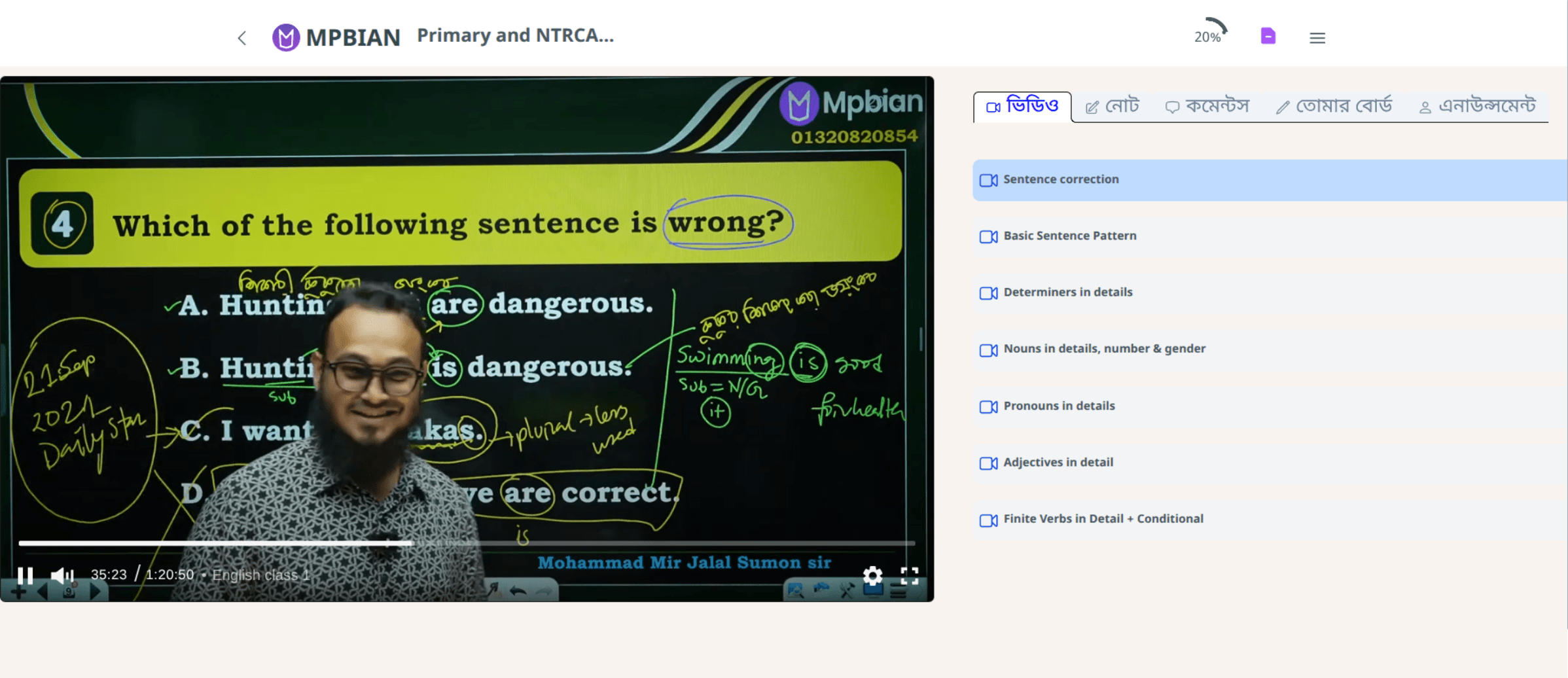
Task: Select the Finite Verbs in Detail + Conditional lesson
Action: pyautogui.click(x=1103, y=518)
